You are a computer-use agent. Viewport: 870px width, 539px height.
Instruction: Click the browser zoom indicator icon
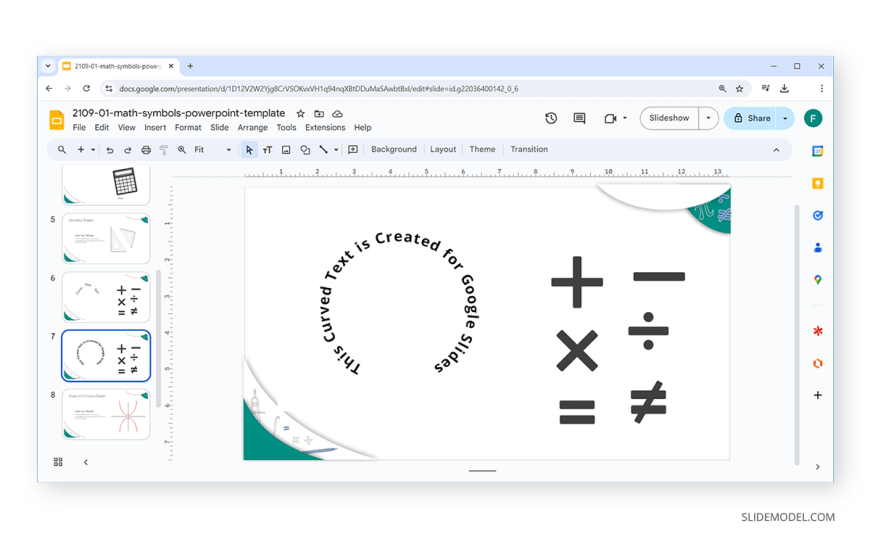tap(722, 89)
